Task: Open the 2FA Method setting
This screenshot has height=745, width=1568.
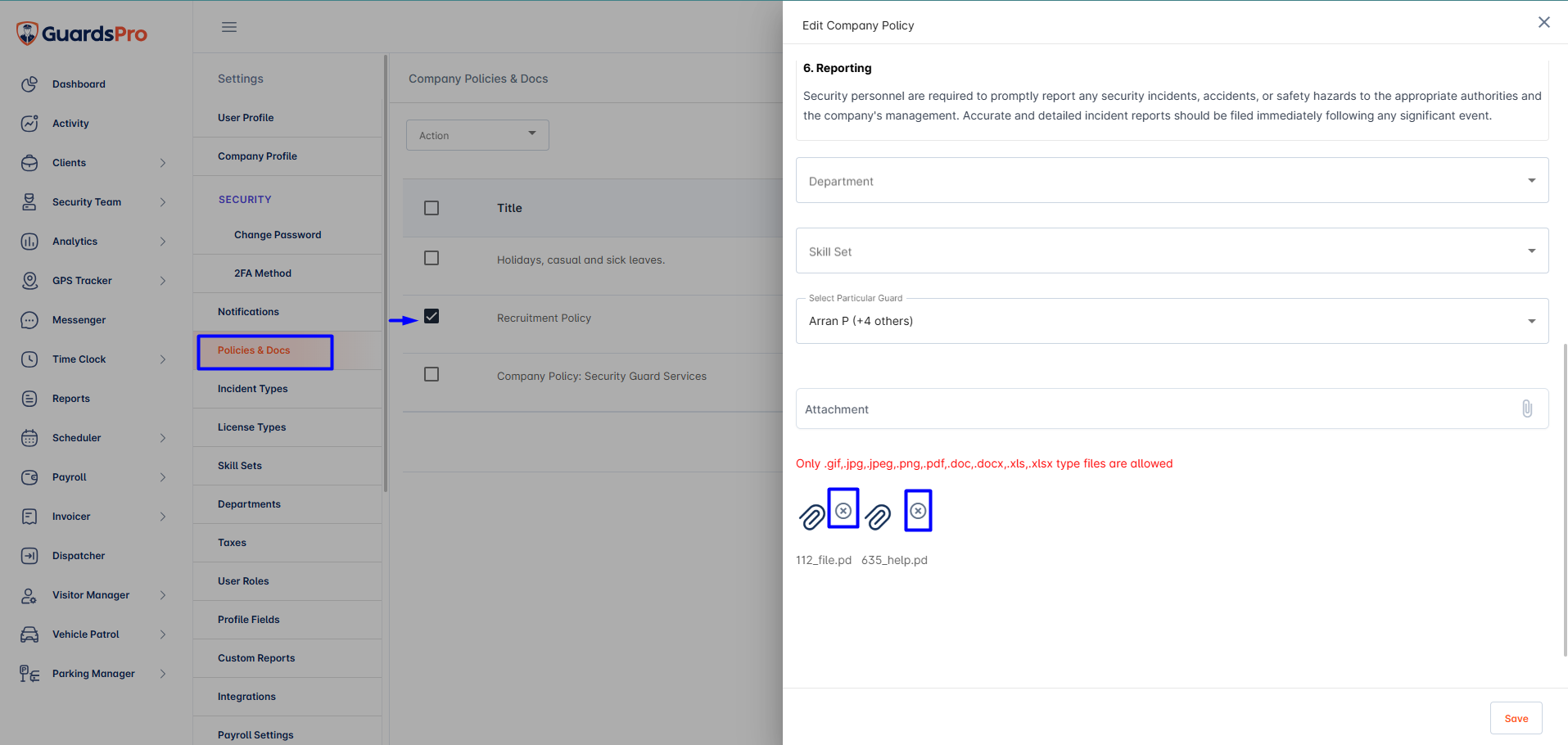Action: (x=287, y=273)
